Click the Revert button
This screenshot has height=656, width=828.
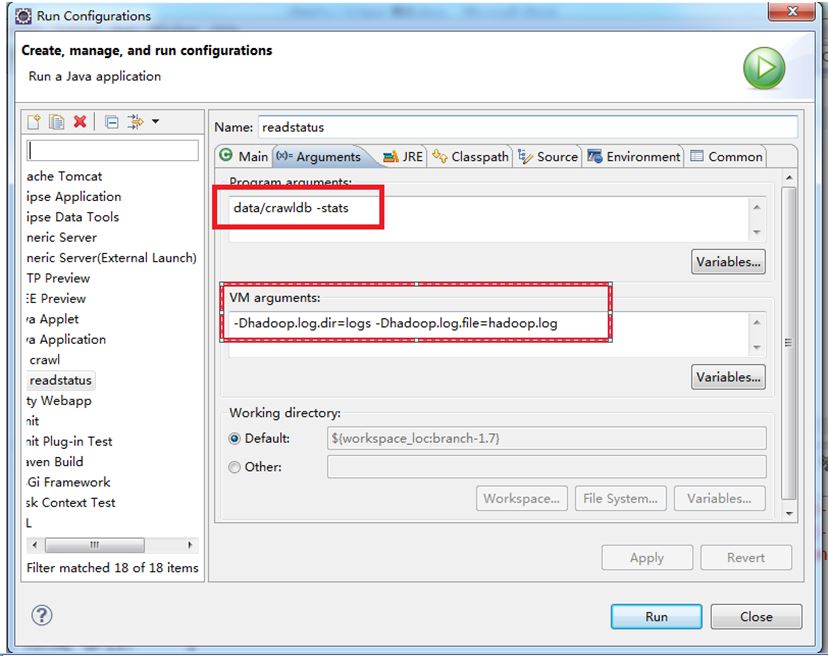pos(746,558)
